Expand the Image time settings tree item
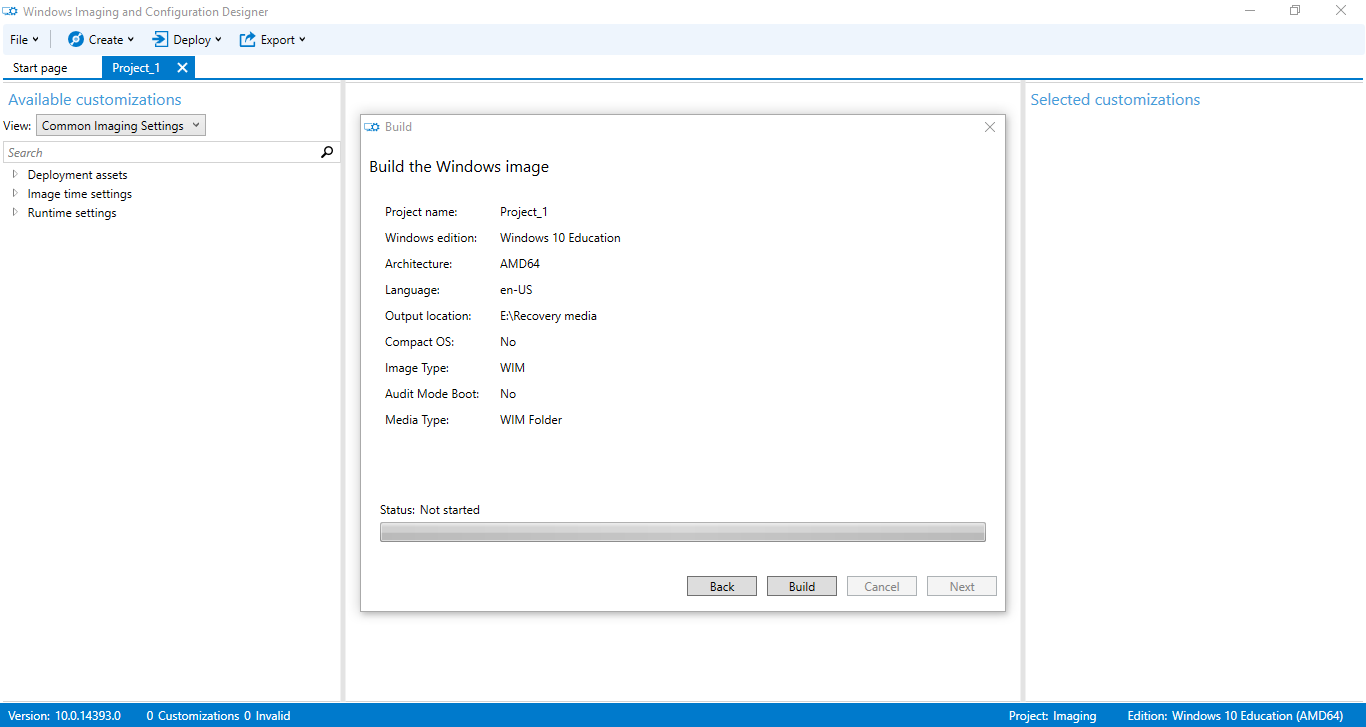1366x727 pixels. (14, 193)
